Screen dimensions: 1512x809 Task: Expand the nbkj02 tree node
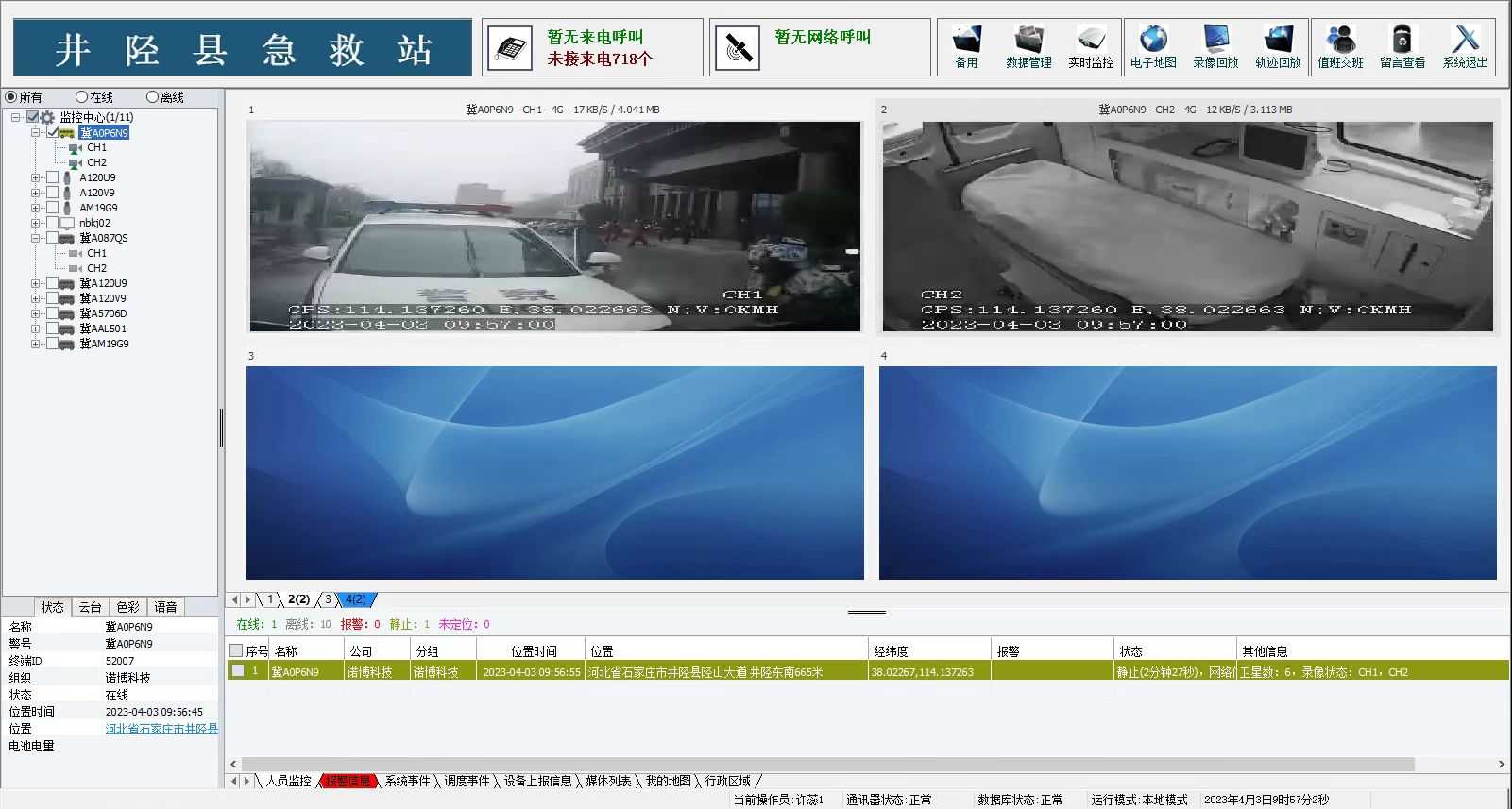click(36, 224)
